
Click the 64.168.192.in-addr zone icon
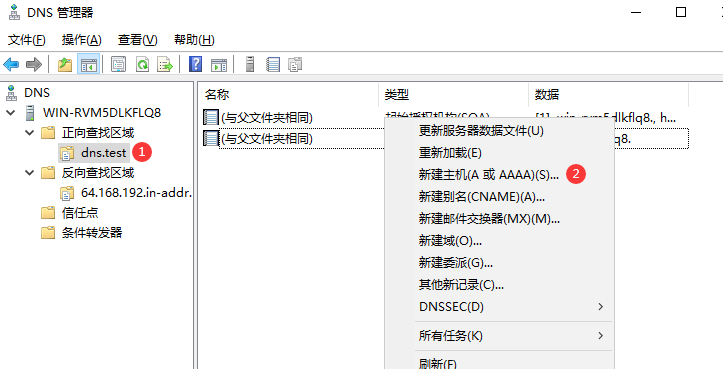(67, 193)
